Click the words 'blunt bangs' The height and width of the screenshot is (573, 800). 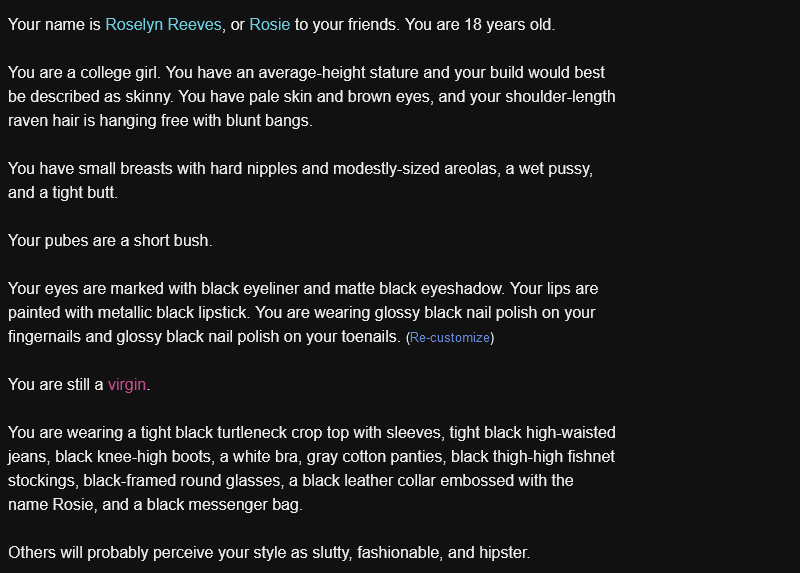coord(268,120)
